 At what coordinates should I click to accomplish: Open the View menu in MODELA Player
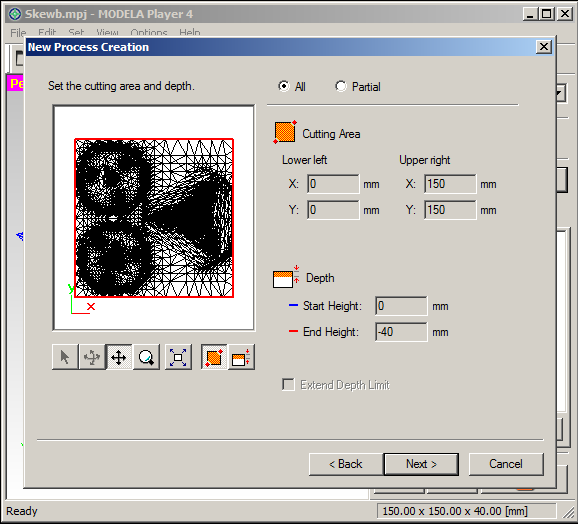pyautogui.click(x=107, y=32)
